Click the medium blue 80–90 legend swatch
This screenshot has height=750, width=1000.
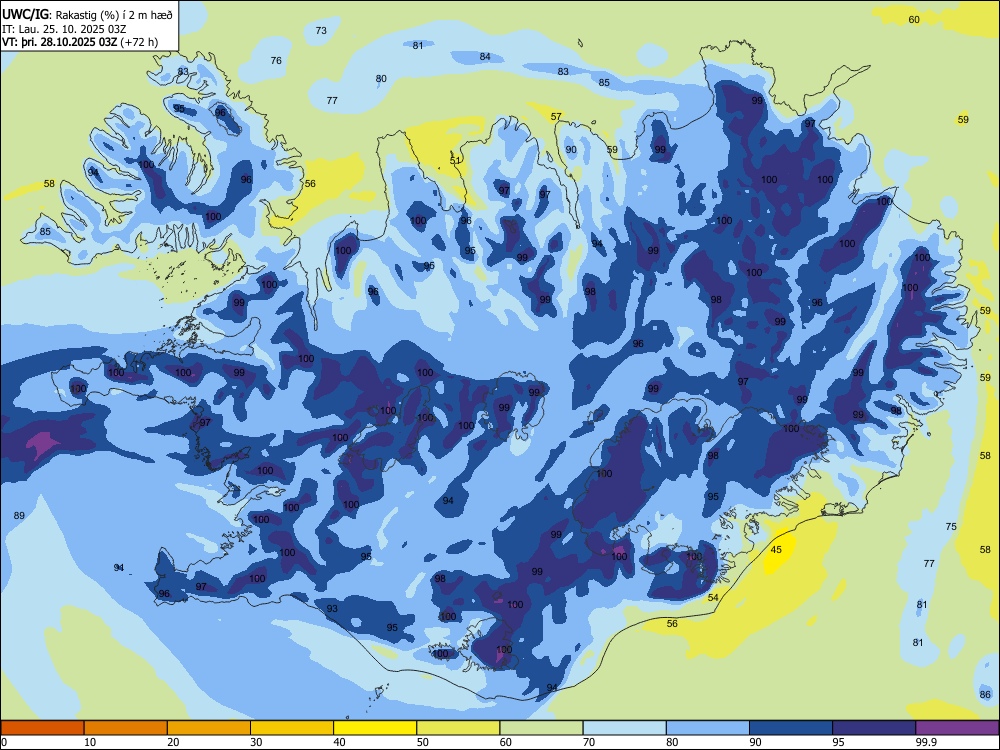click(708, 728)
